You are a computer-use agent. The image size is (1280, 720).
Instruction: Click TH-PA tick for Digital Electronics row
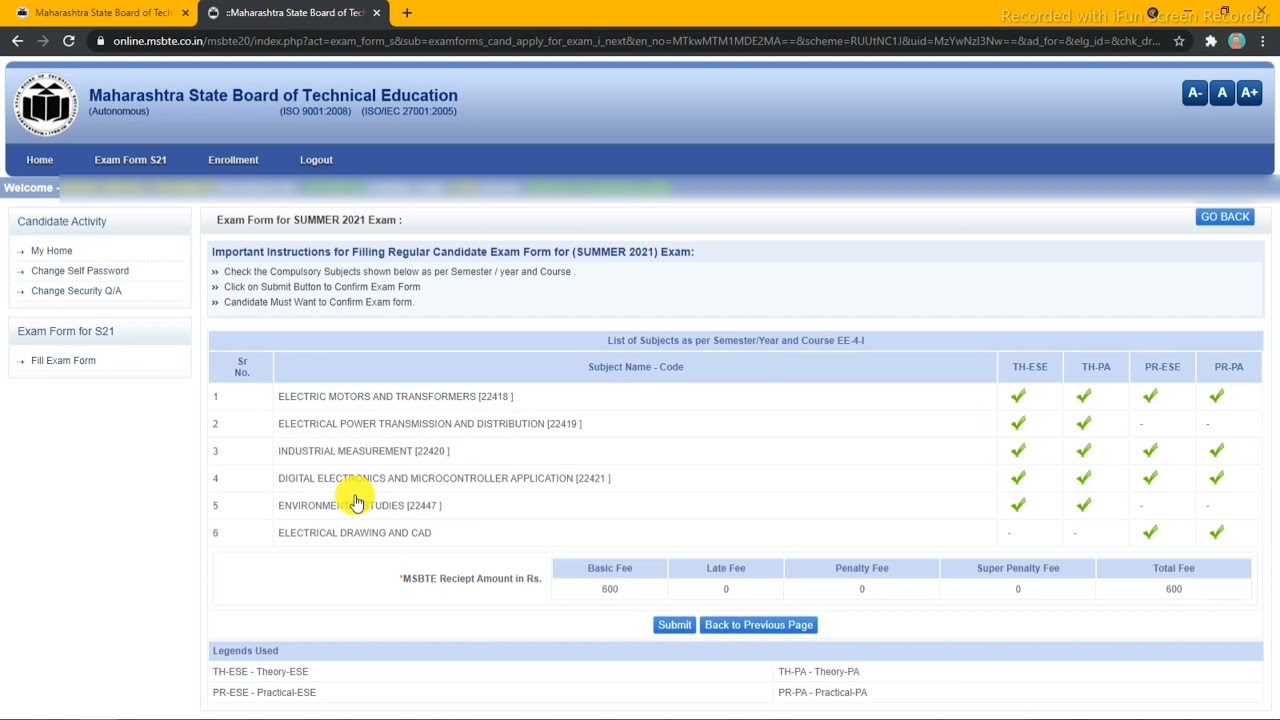pyautogui.click(x=1084, y=478)
